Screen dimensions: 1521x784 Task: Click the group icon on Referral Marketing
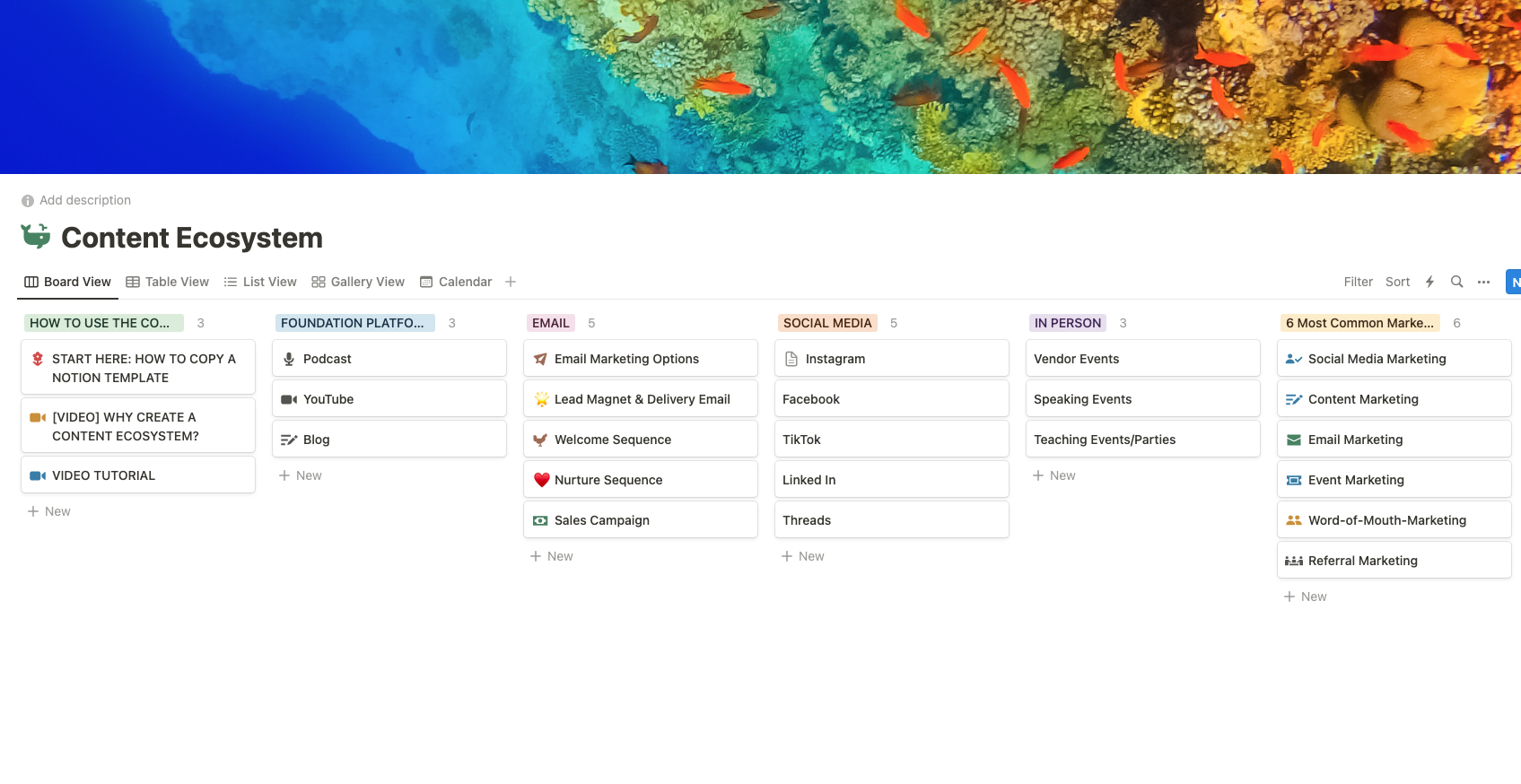click(x=1294, y=561)
